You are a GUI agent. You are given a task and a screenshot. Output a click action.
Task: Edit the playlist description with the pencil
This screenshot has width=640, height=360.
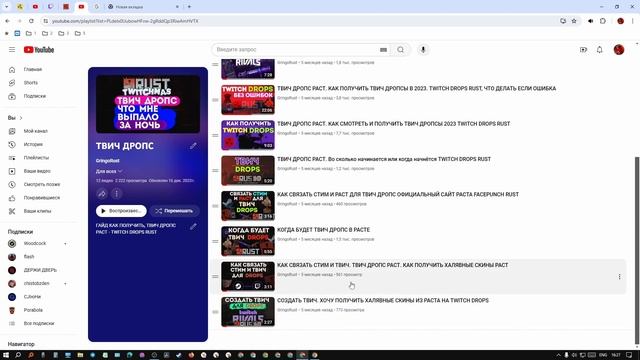[x=193, y=226]
